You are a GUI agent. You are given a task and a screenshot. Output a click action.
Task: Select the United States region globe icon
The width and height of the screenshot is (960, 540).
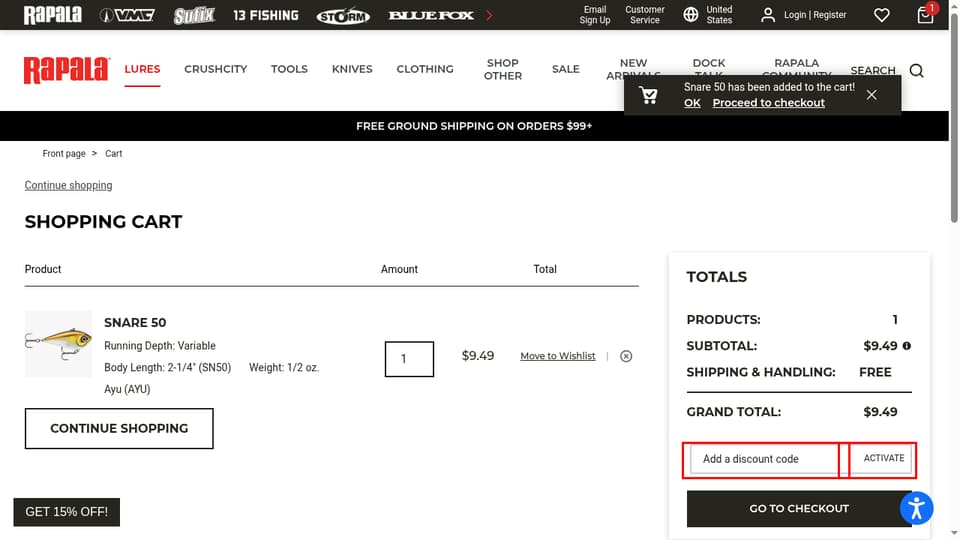pos(691,15)
